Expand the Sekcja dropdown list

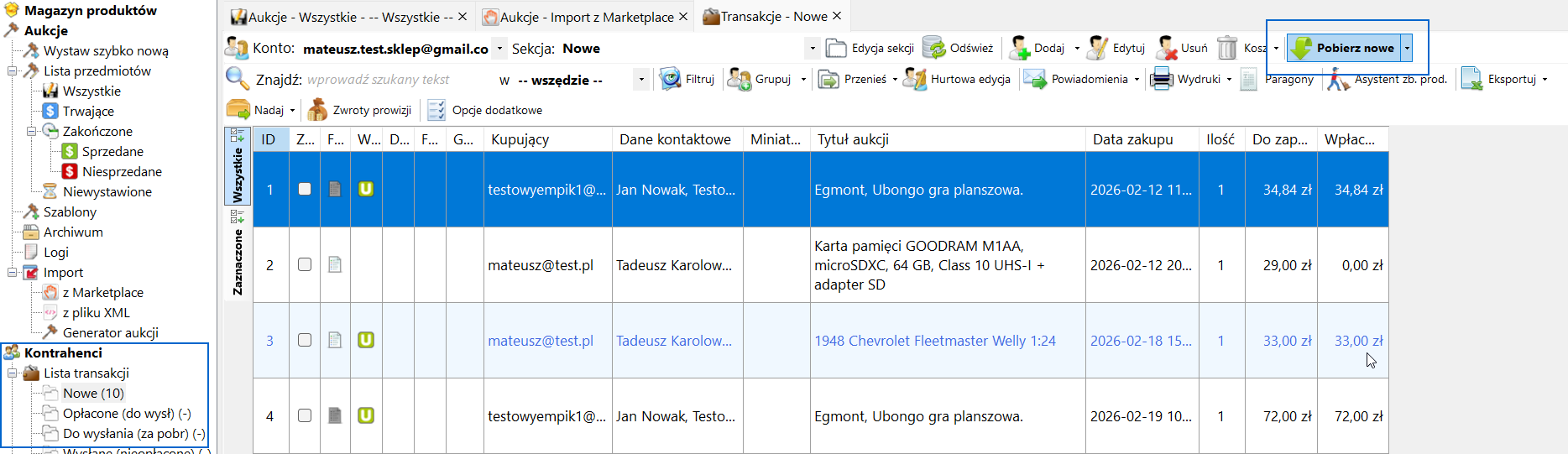(812, 49)
